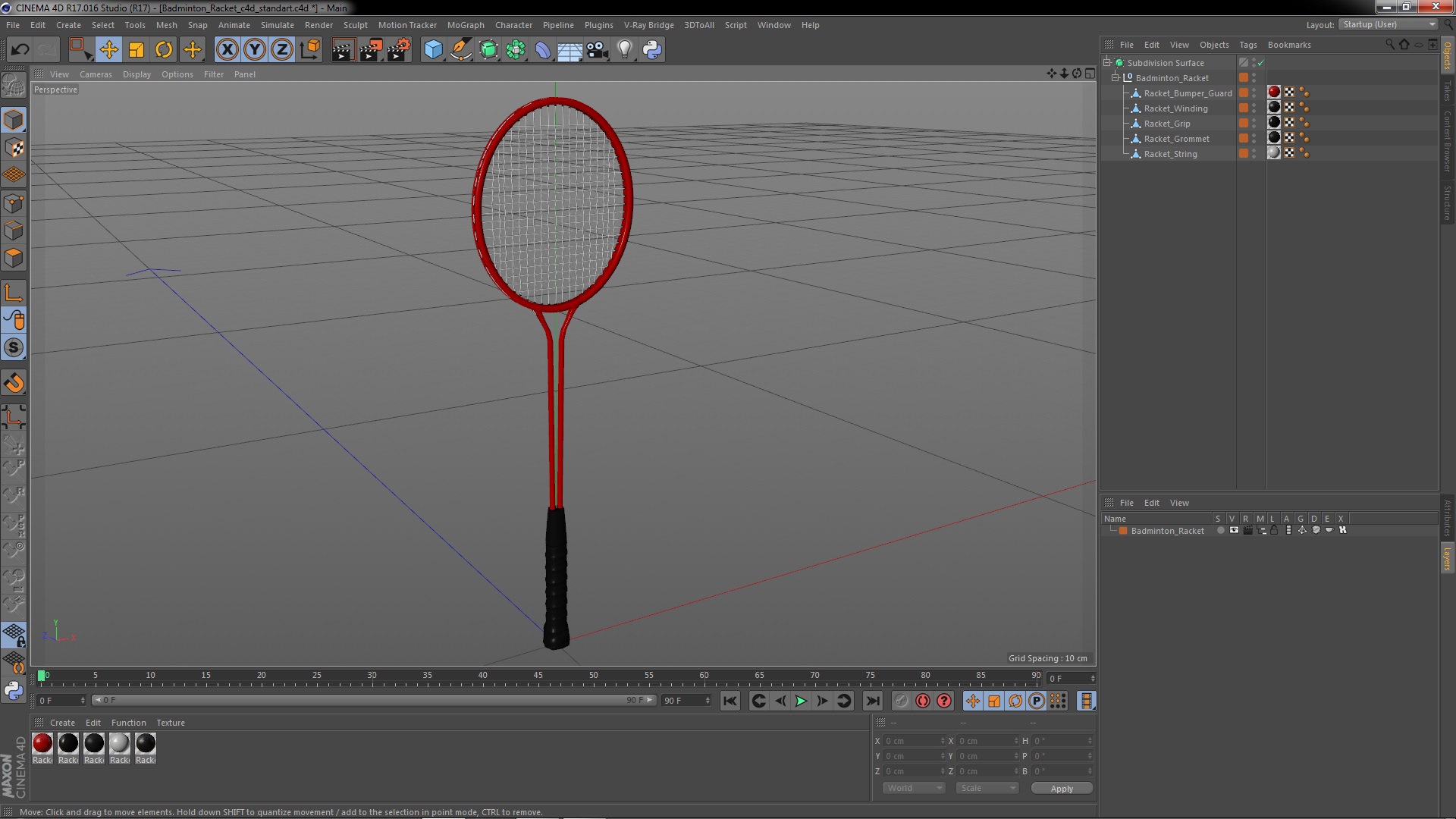Open the Render menu

[318, 25]
